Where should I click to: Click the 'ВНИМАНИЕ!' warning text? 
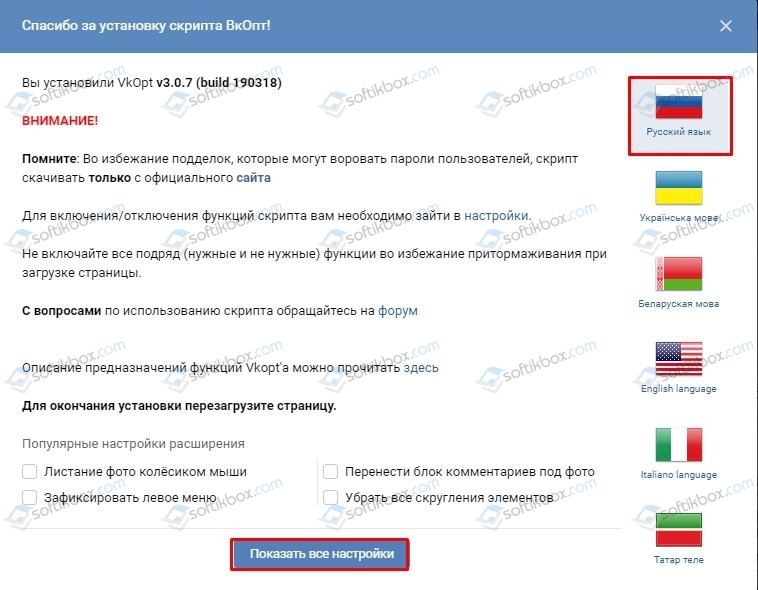(x=60, y=121)
